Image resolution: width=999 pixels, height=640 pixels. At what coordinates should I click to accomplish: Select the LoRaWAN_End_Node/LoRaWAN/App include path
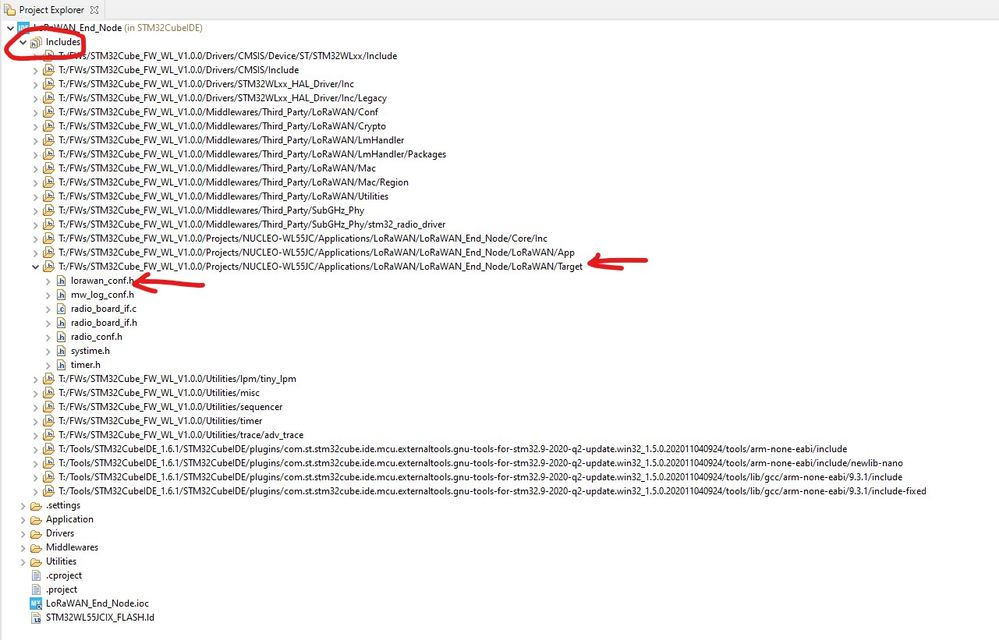click(317, 253)
